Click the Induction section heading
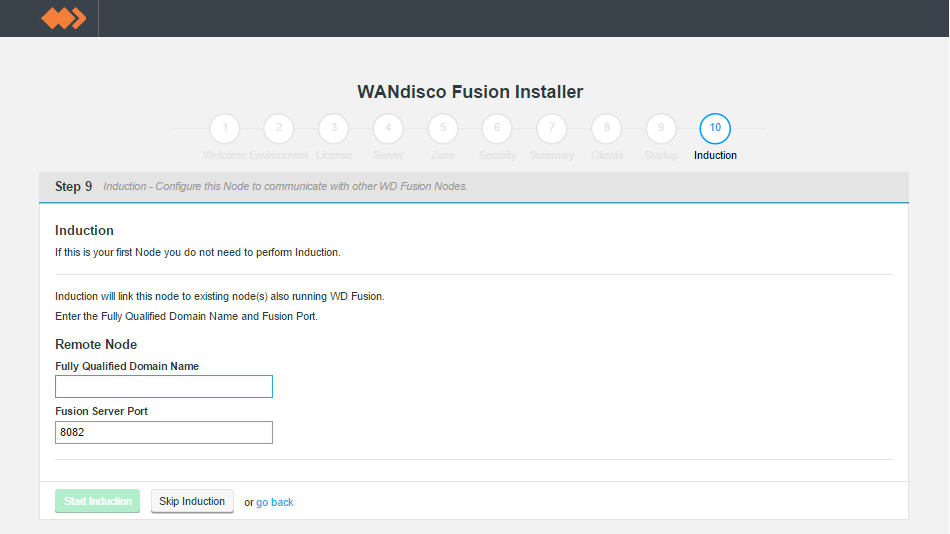This screenshot has height=534, width=950. 84,230
